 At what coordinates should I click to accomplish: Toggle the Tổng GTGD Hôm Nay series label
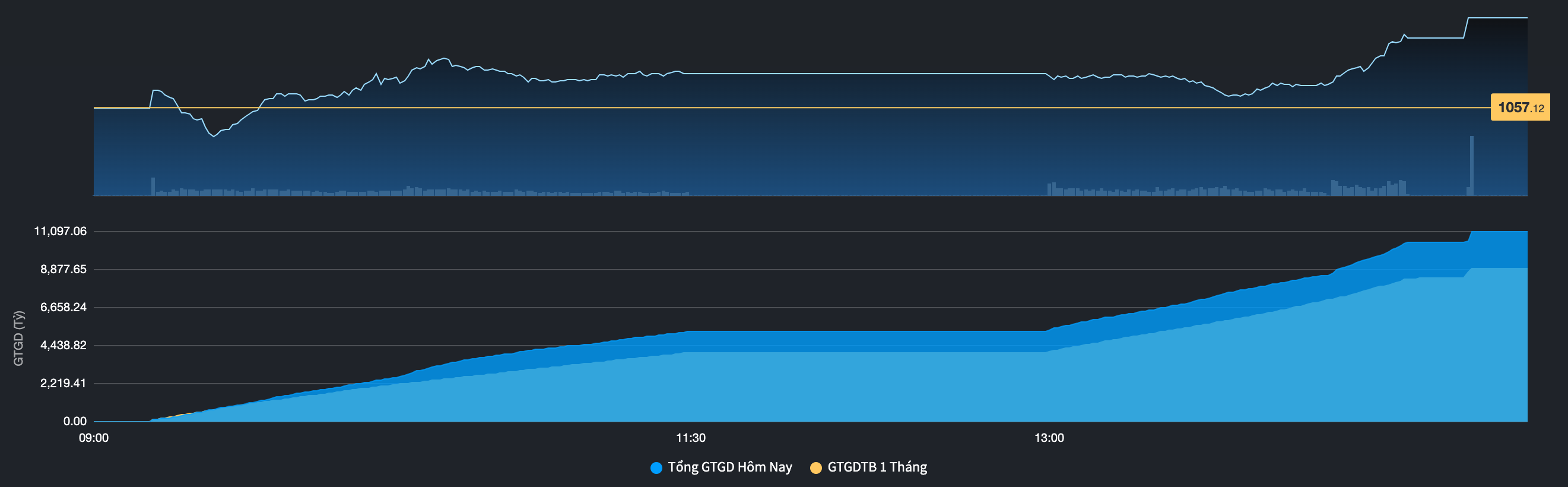[x=729, y=467]
